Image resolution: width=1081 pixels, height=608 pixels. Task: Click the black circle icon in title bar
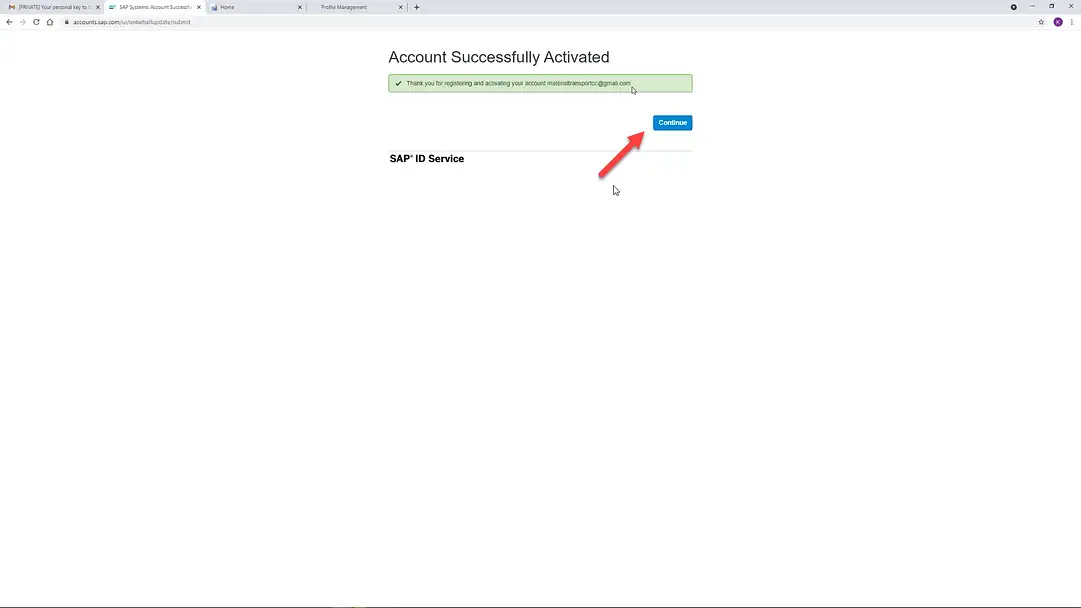(x=1013, y=7)
